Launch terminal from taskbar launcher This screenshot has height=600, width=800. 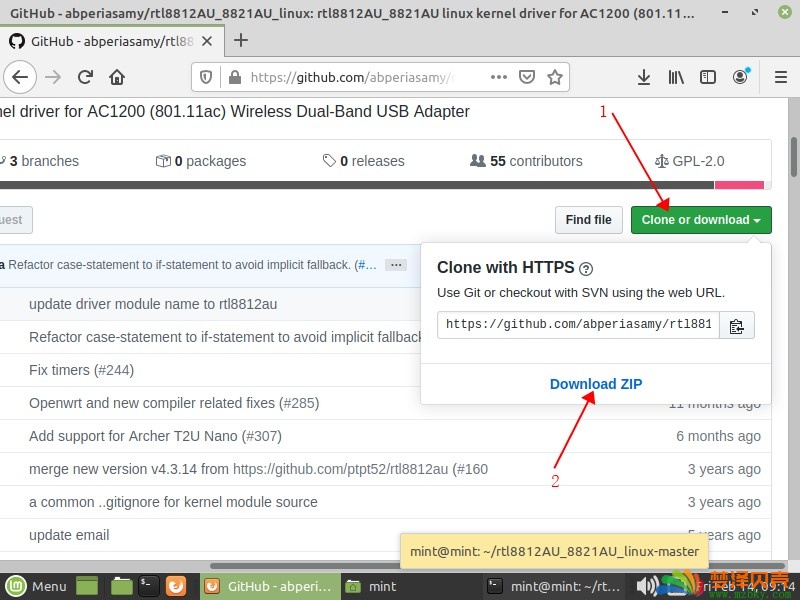point(148,586)
